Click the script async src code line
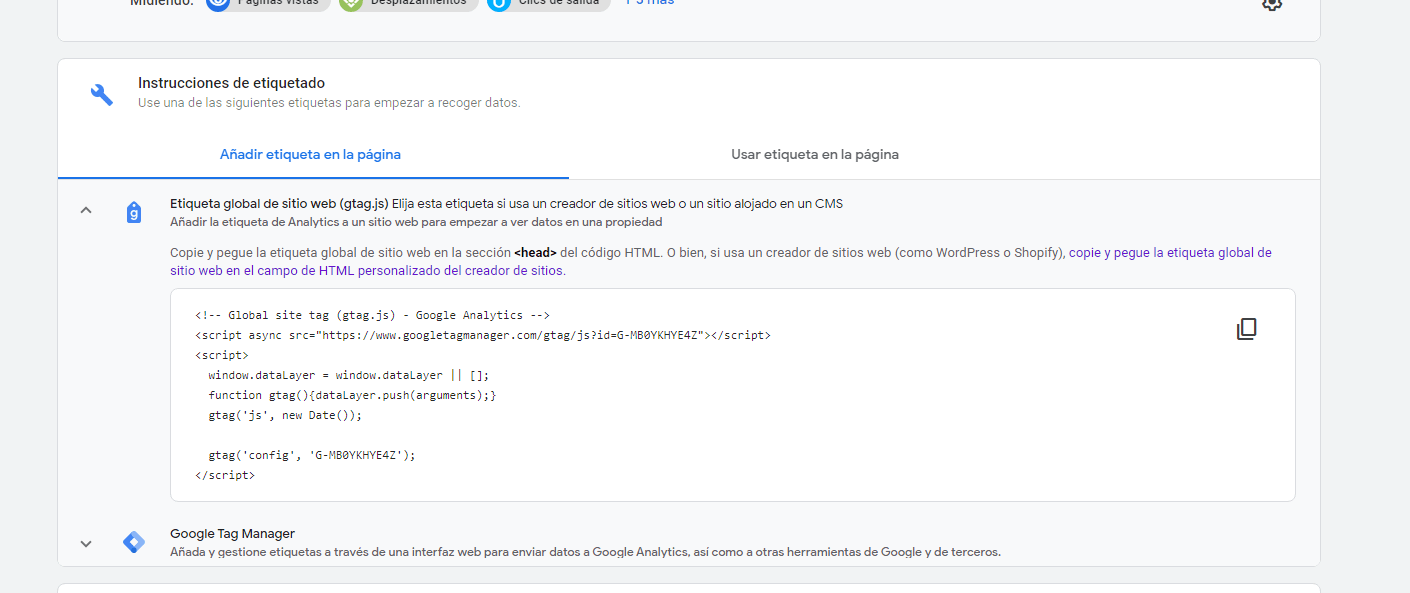 [482, 335]
